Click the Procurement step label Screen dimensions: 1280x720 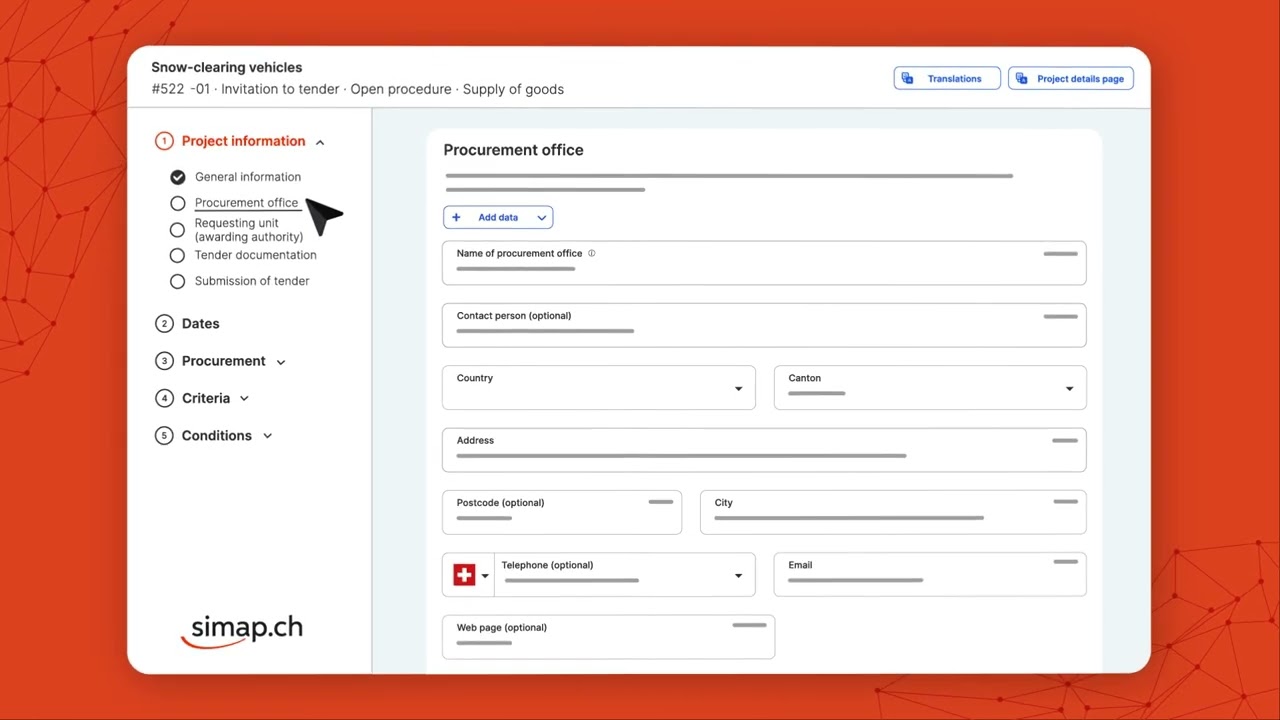224,361
